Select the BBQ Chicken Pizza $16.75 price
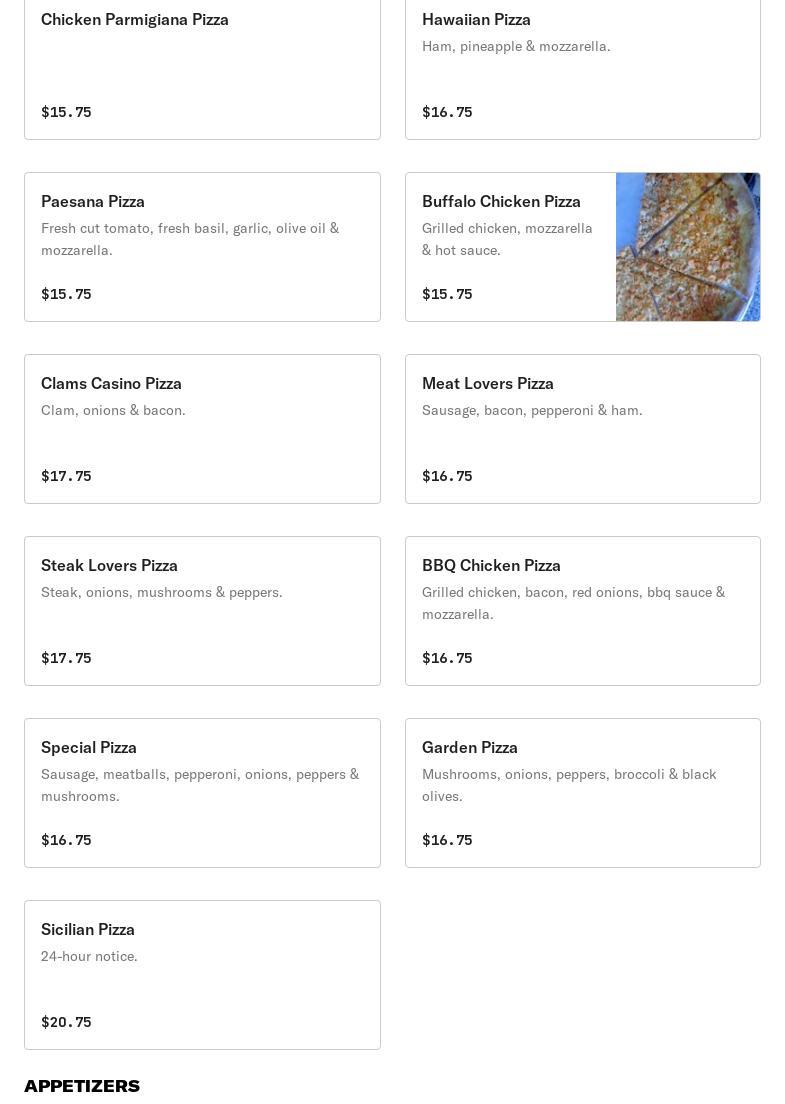 pos(447,658)
